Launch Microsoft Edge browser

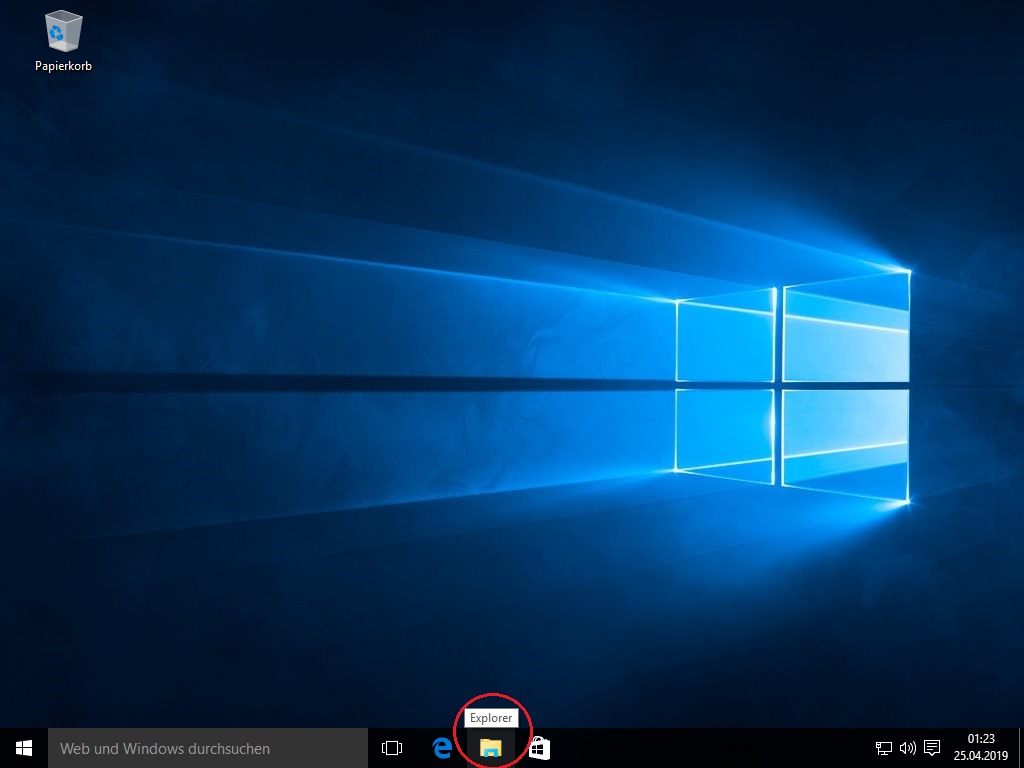click(442, 747)
